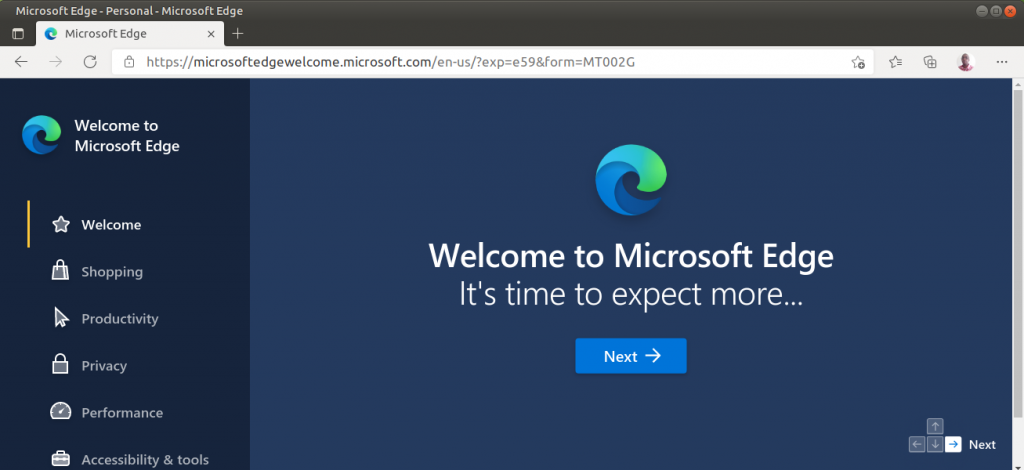Image resolution: width=1024 pixels, height=470 pixels.
Task: Go back with the back arrow
Action: (x=21, y=62)
